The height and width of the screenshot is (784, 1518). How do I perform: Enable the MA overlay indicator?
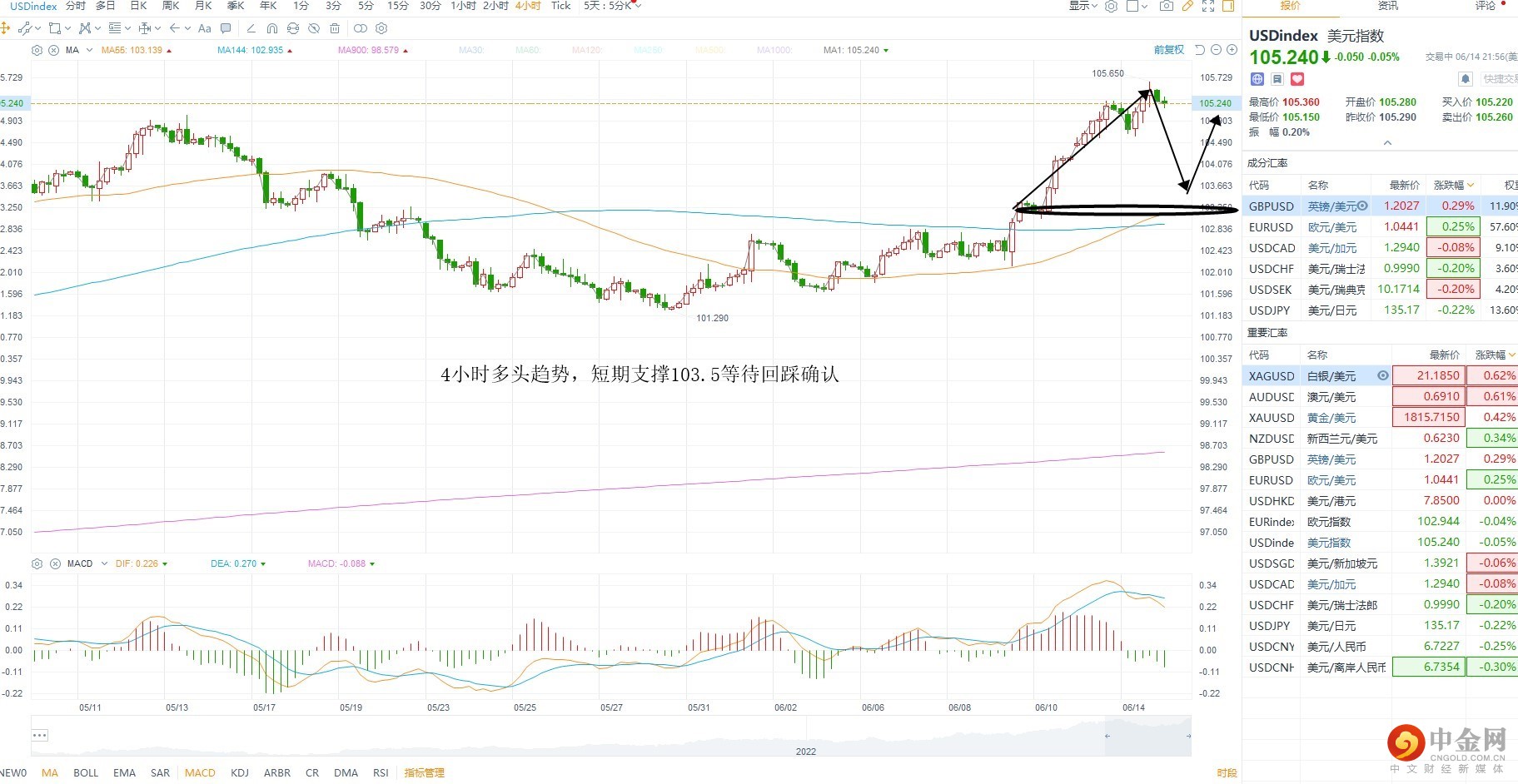50,772
